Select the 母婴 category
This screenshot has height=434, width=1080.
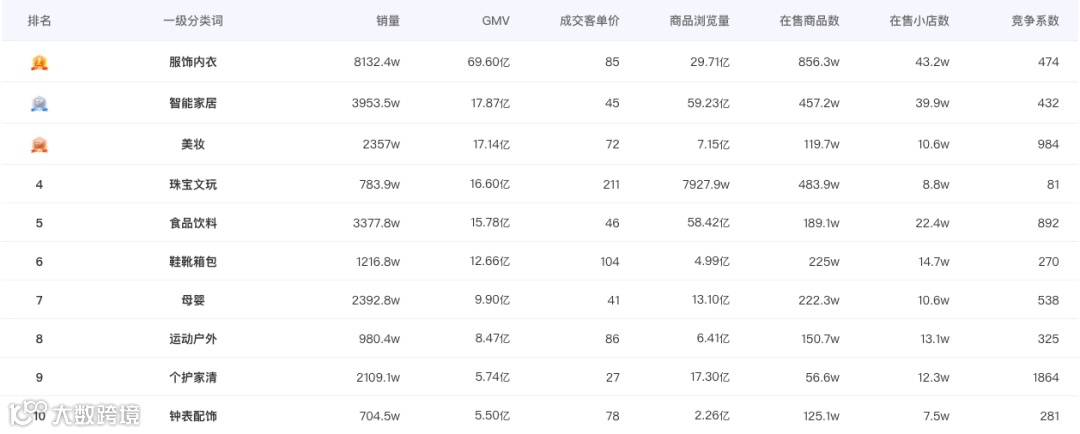coord(193,300)
